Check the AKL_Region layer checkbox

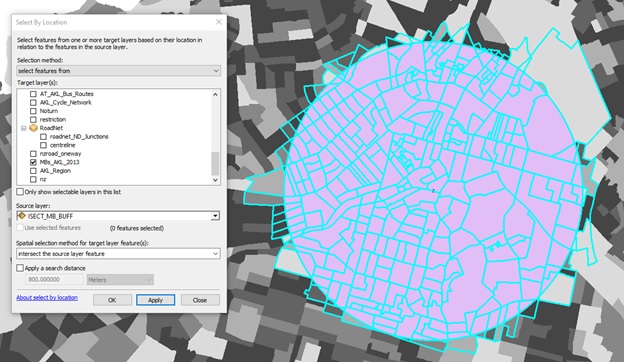tap(33, 171)
